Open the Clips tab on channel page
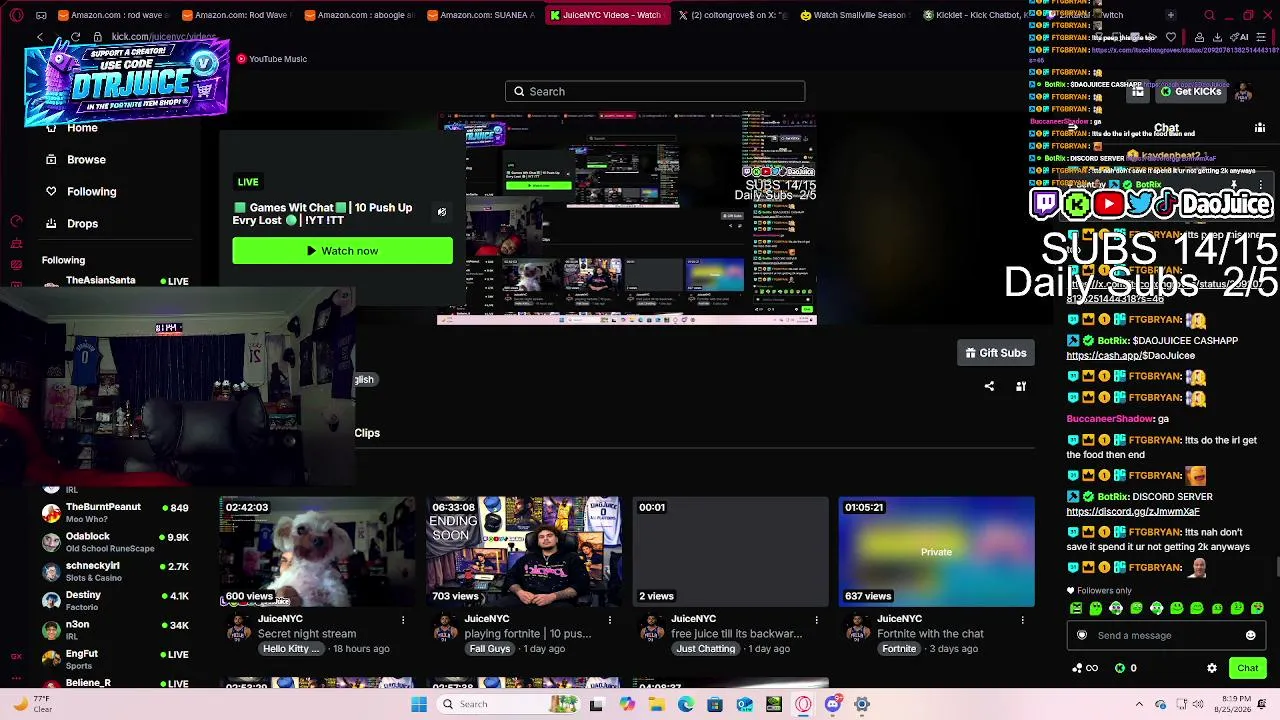 367,433
